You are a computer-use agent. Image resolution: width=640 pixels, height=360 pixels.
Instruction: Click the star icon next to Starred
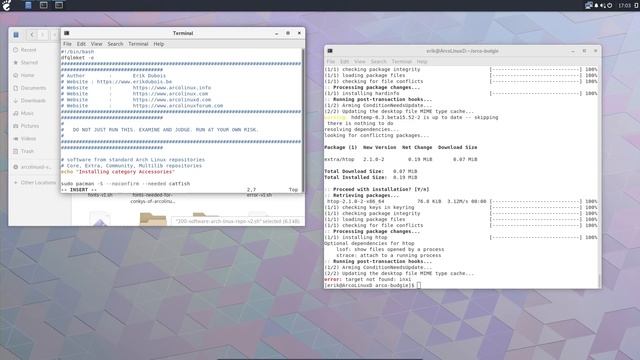pos(16,62)
